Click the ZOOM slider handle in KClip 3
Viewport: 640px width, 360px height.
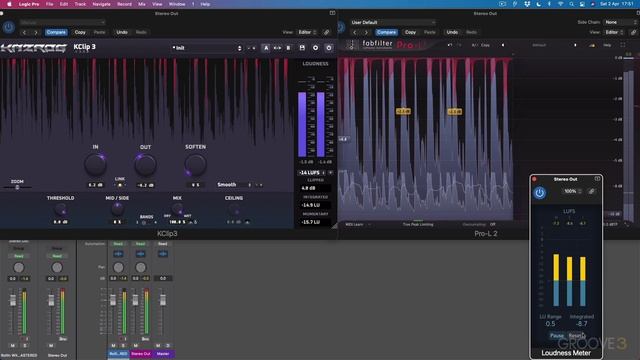[17, 187]
